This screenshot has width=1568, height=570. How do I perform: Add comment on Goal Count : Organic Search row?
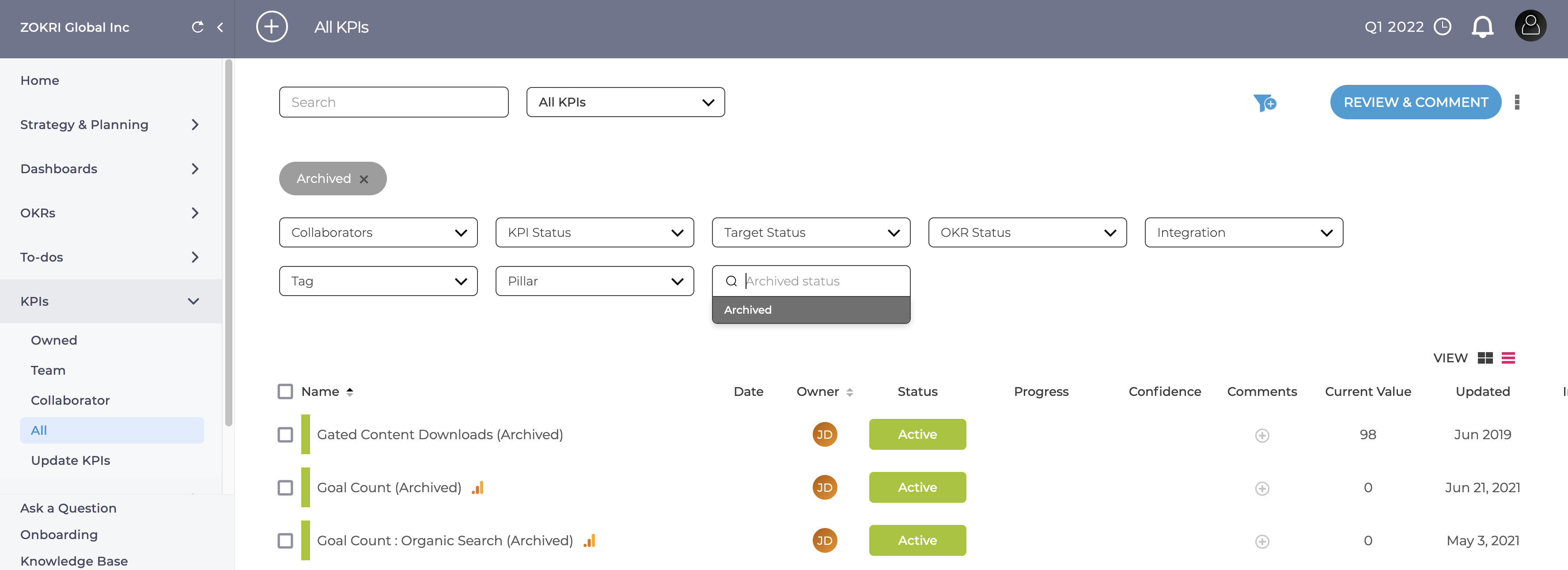[x=1262, y=541]
